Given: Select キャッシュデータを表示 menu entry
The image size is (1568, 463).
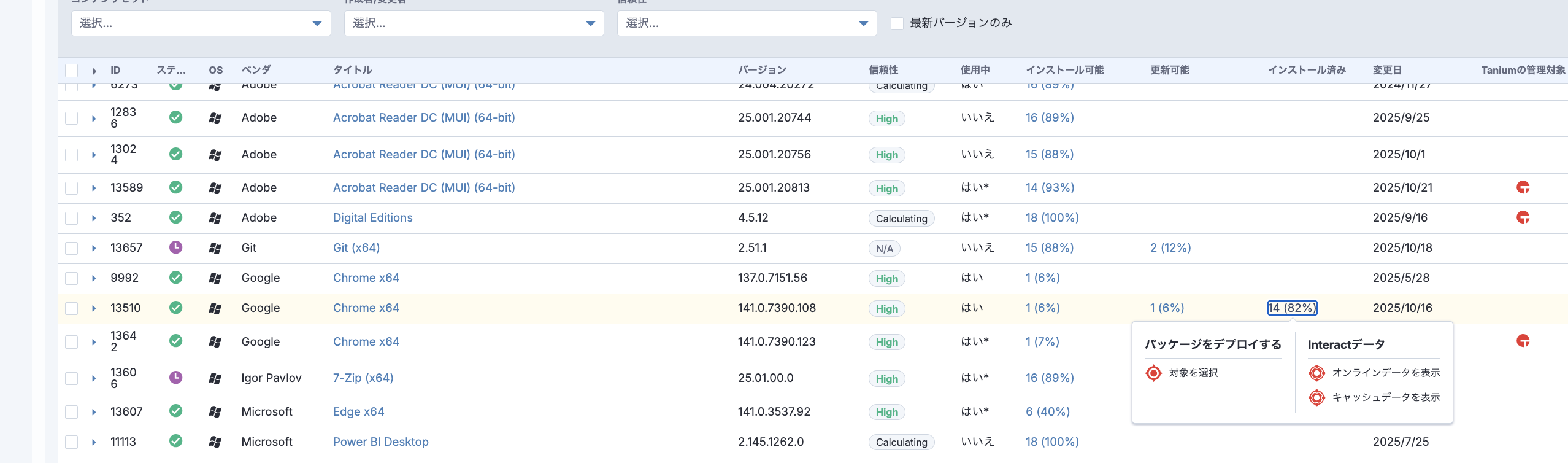Looking at the screenshot, I should (x=1385, y=397).
